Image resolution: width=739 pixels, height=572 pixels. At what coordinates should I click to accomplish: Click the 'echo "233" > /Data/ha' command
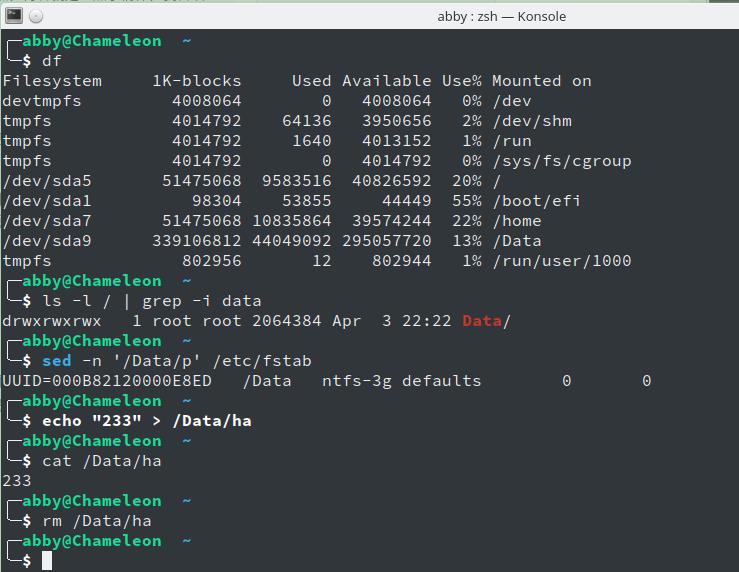146,421
